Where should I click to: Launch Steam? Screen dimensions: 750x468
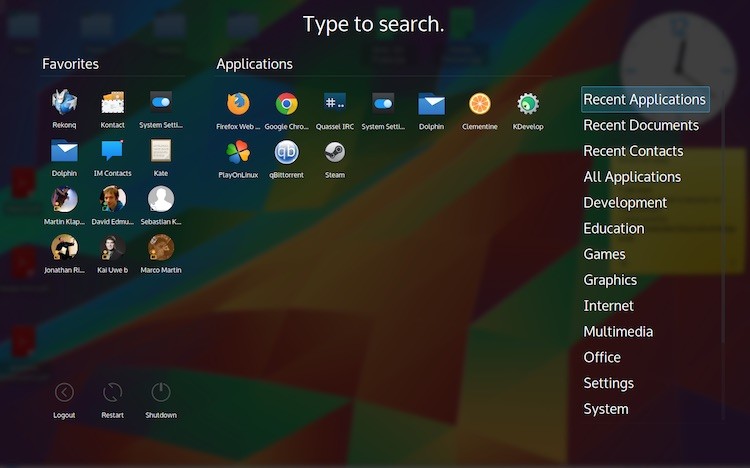(335, 159)
